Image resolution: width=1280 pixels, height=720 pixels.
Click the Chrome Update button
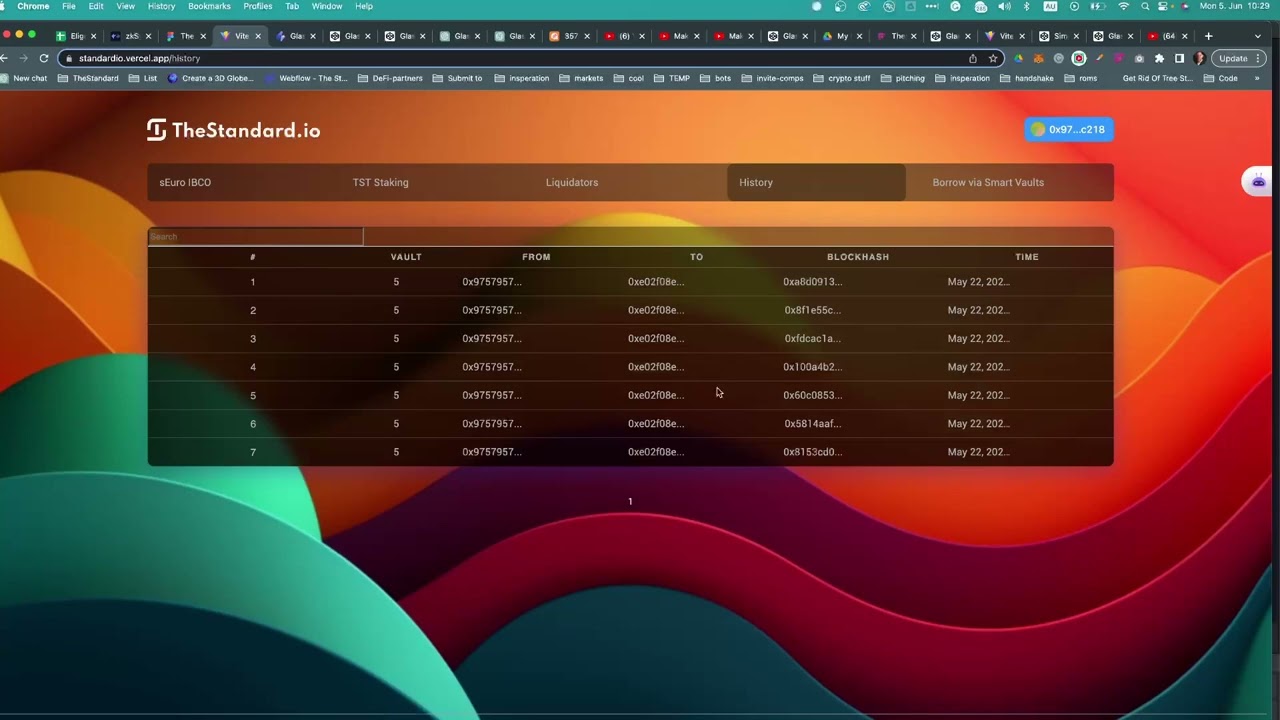click(1239, 58)
